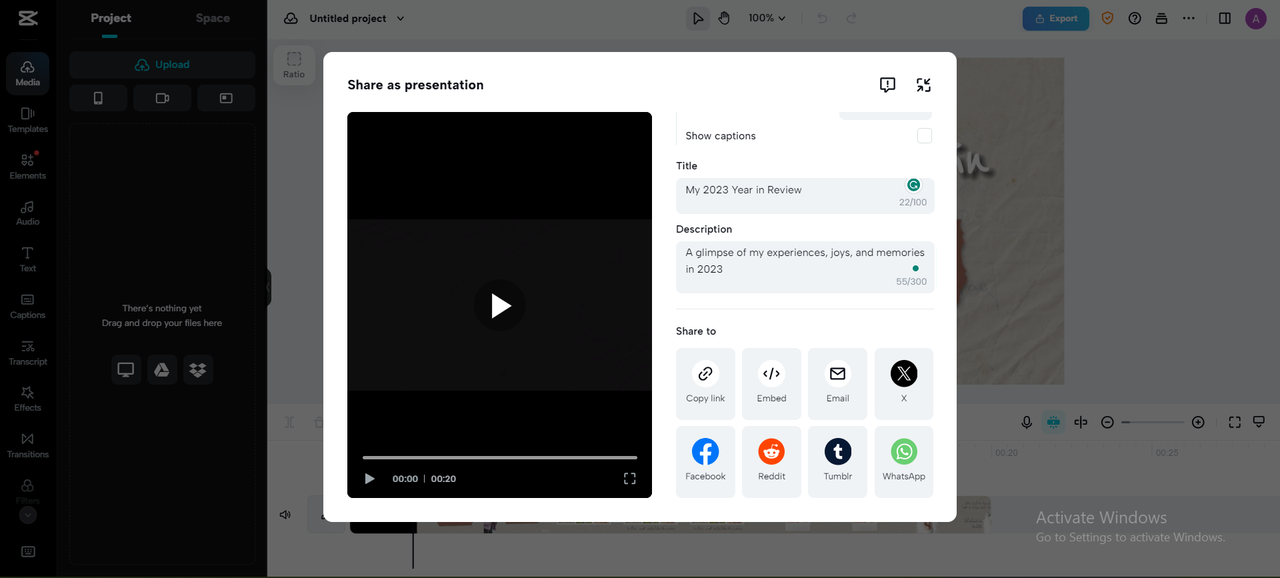The height and width of the screenshot is (578, 1280).
Task: Open the Captions panel in sidebar
Action: [x=28, y=306]
